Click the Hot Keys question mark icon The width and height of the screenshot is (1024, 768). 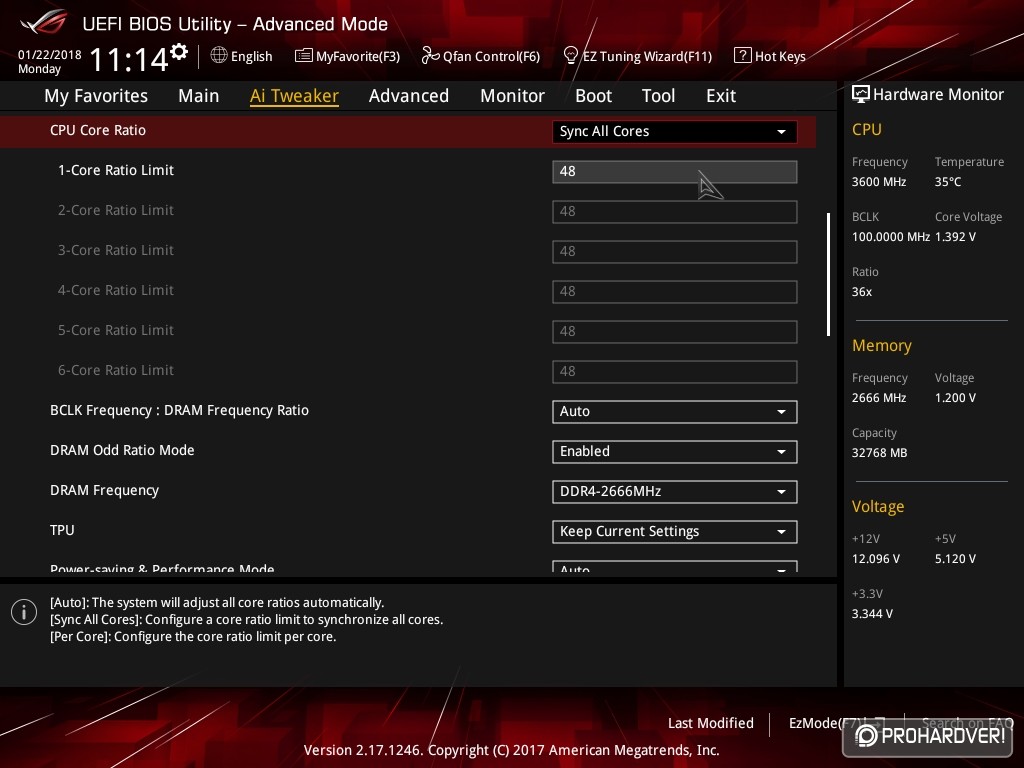click(x=743, y=56)
